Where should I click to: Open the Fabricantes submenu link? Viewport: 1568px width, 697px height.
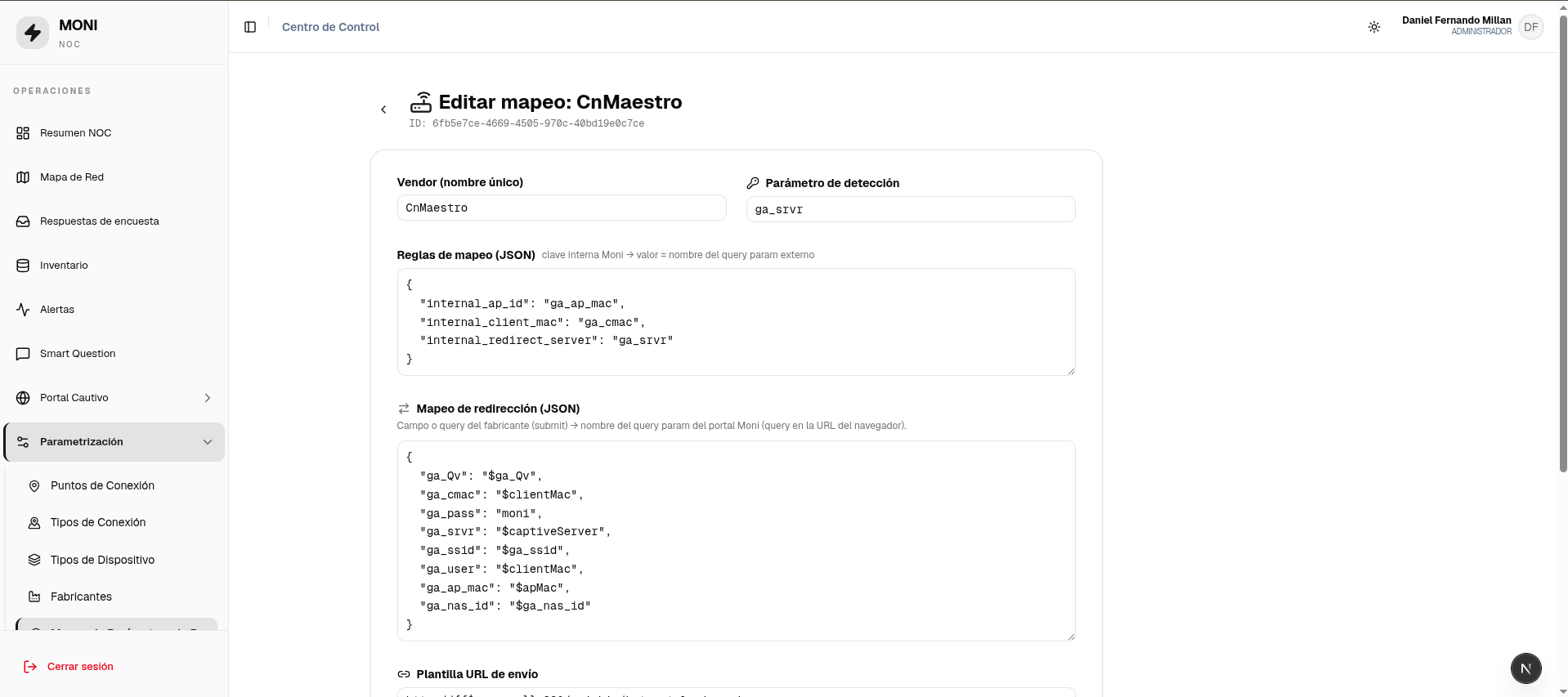(81, 597)
